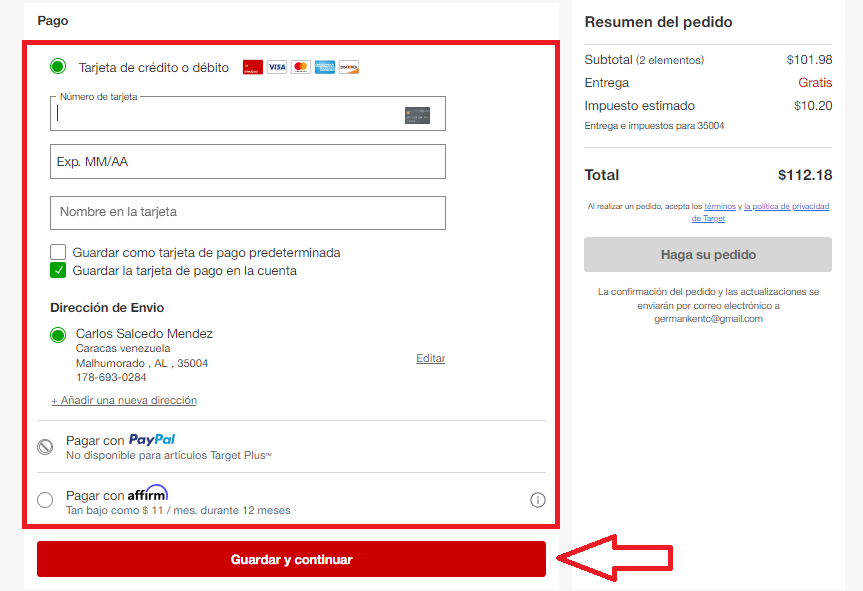863x591 pixels.
Task: Click the American Express logo
Action: (x=325, y=67)
